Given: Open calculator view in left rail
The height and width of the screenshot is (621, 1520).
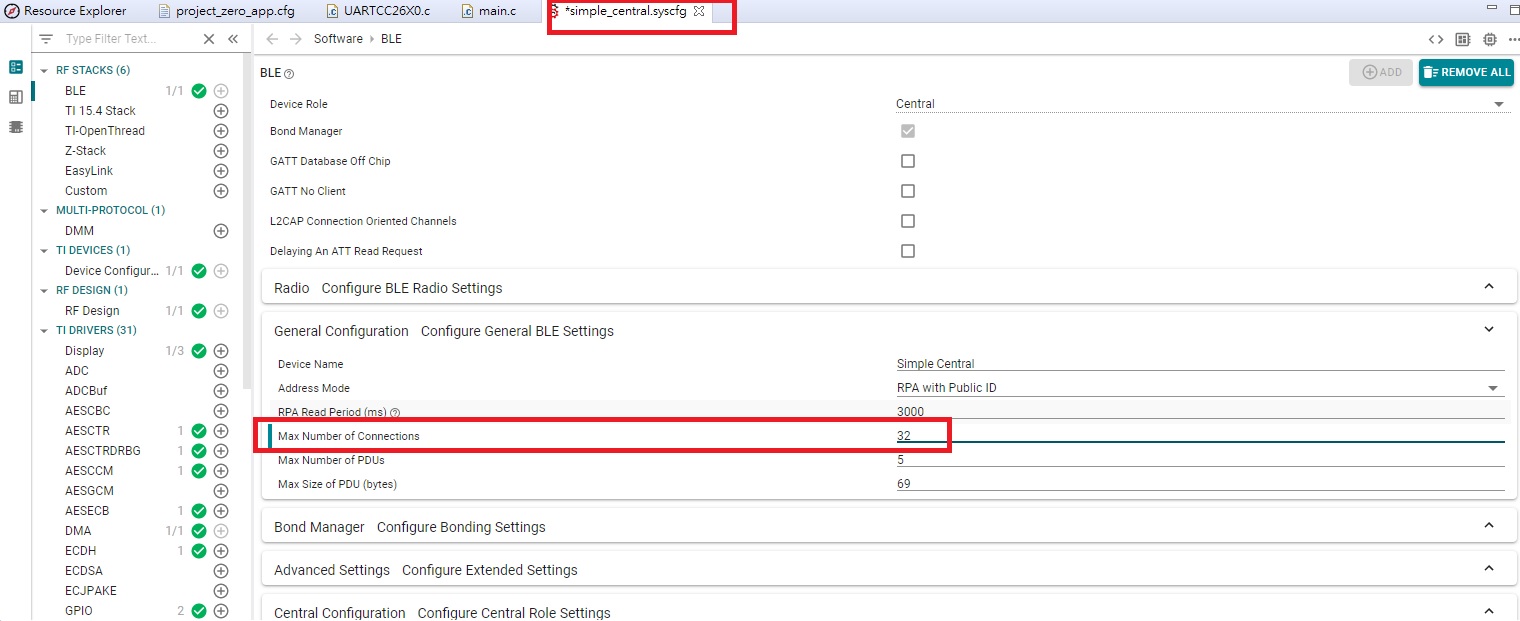Looking at the screenshot, I should [15, 97].
